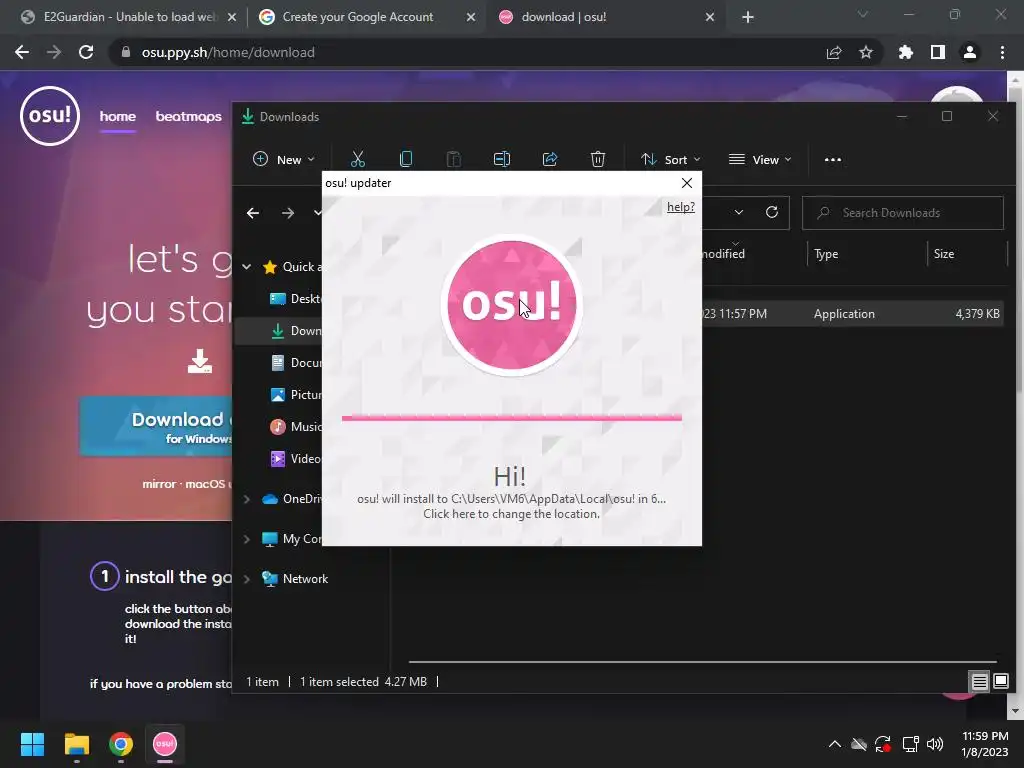Click the Copy icon in Explorer toolbar
1024x768 pixels.
click(406, 159)
